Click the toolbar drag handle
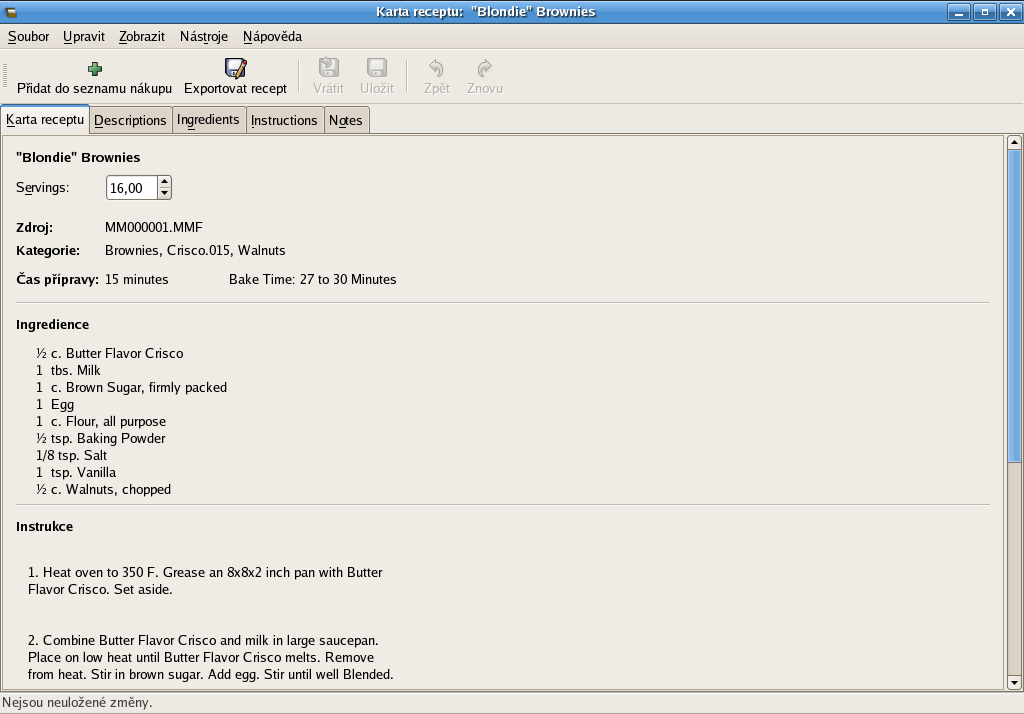Screen dimensions: 1024x714 [x=5, y=76]
